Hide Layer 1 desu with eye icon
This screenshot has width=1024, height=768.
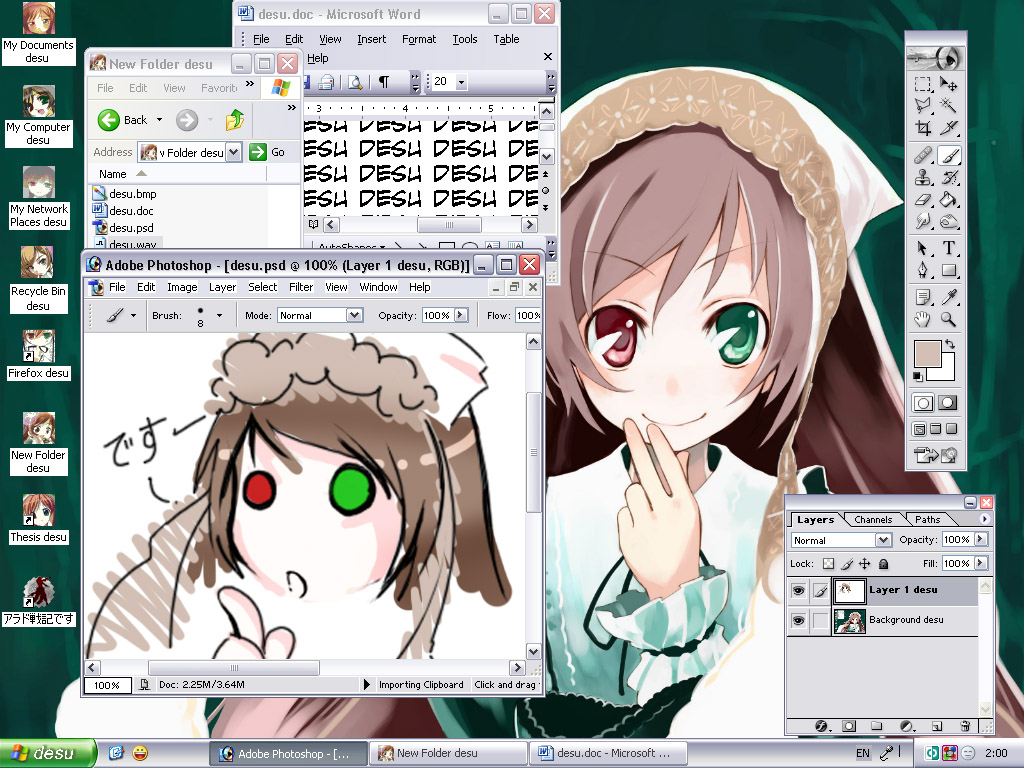coord(798,590)
